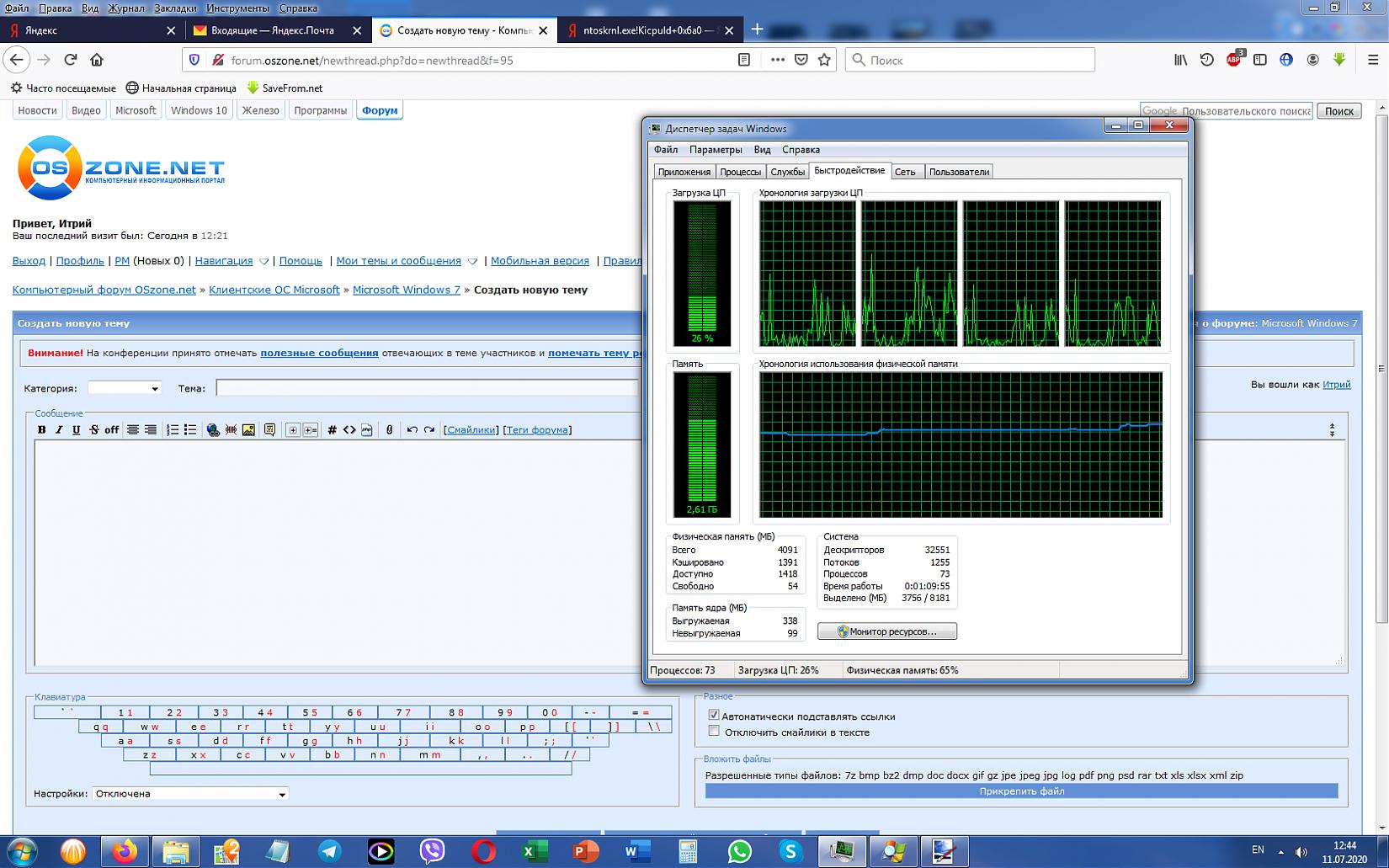Enable 'Отключить смайлики в тексте' checkbox

tap(714, 732)
